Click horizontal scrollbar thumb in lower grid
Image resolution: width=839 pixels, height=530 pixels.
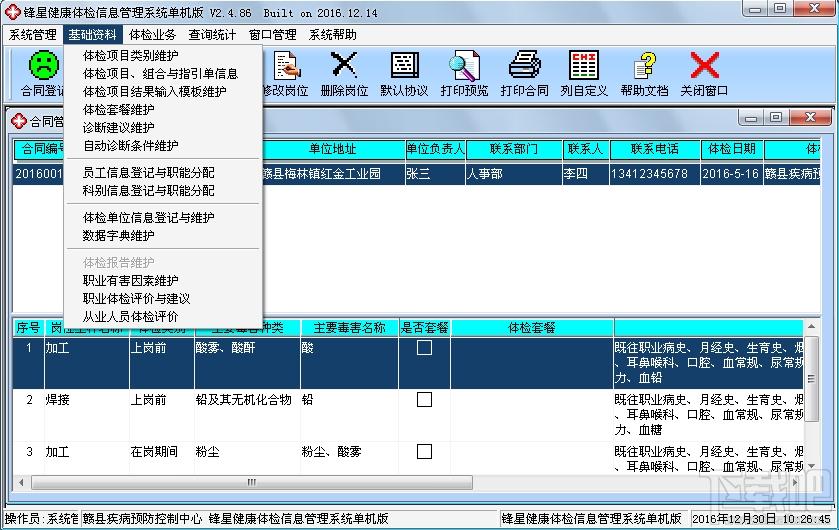click(252, 482)
